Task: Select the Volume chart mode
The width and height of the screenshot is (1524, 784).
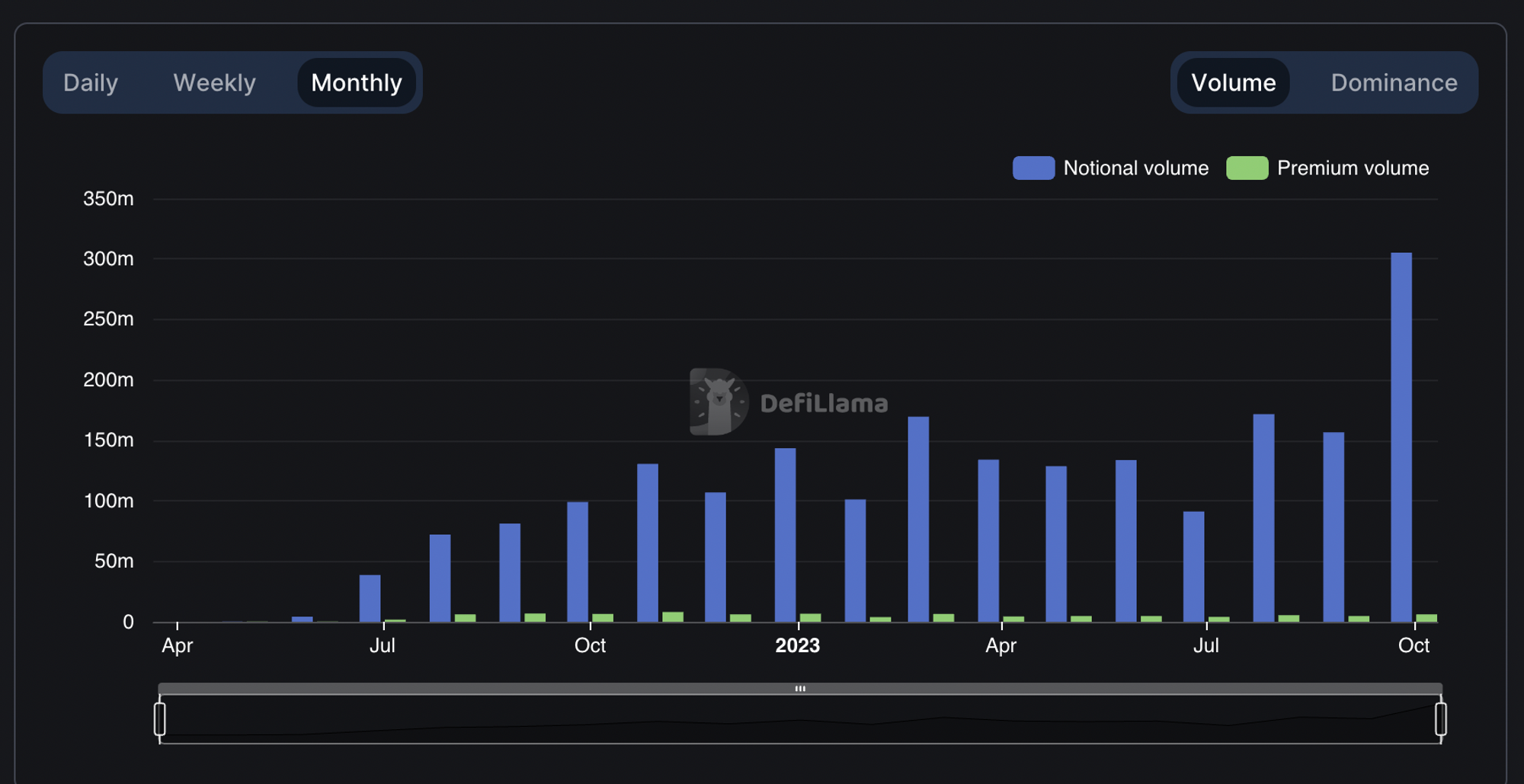Action: (1233, 82)
